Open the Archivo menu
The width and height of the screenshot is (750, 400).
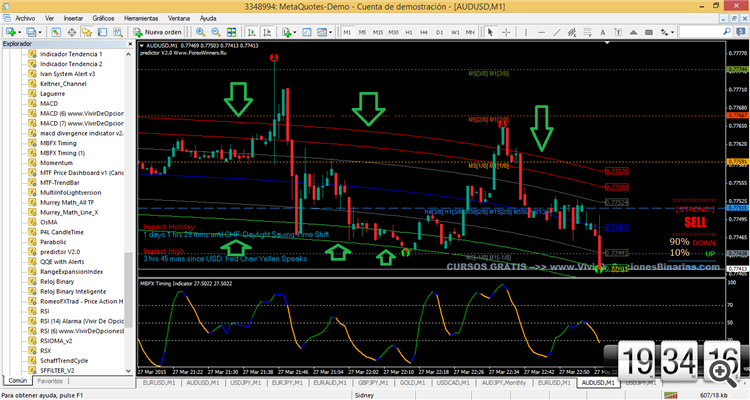click(25, 18)
